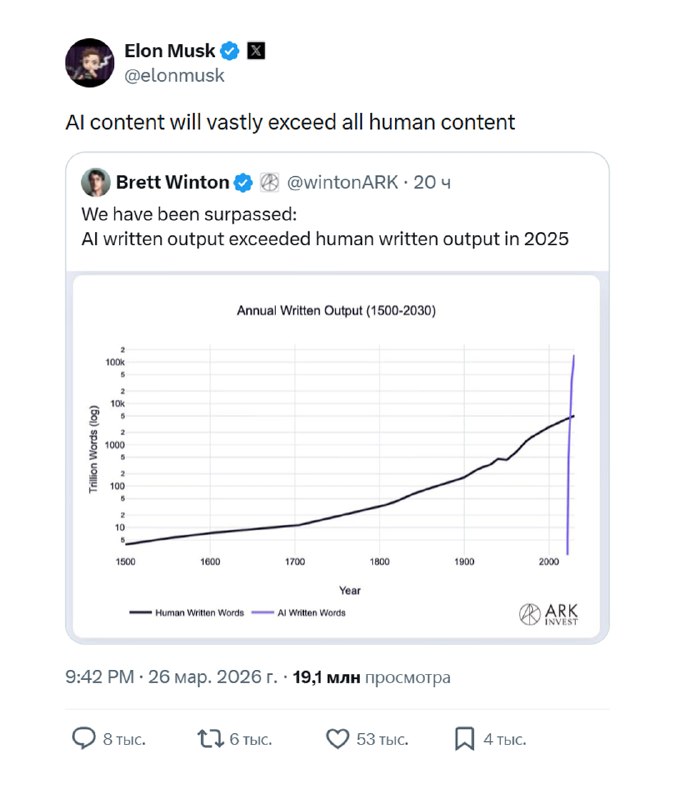The width and height of the screenshot is (675, 800).
Task: Click the Human Written Words legend entry
Action: (x=188, y=612)
